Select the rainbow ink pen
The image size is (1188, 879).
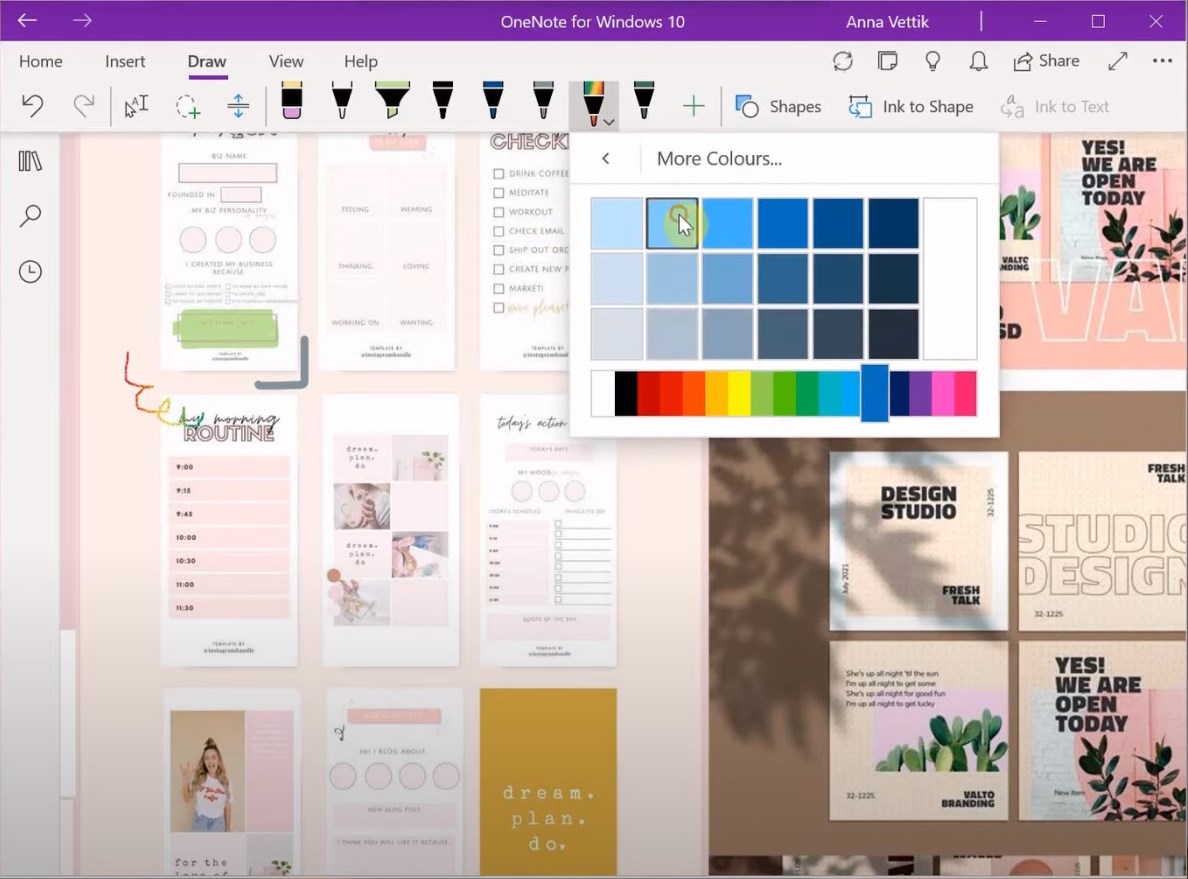[592, 104]
